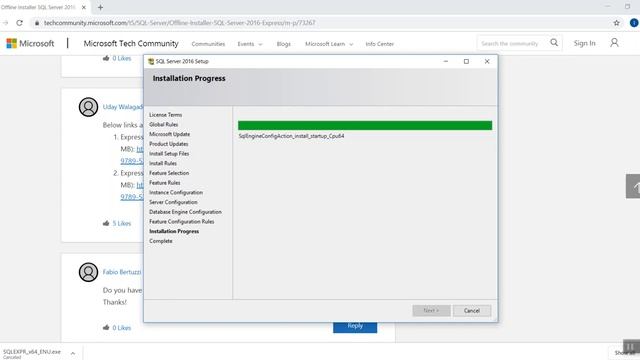Select Global Rules step
640x360 pixels.
click(x=163, y=124)
